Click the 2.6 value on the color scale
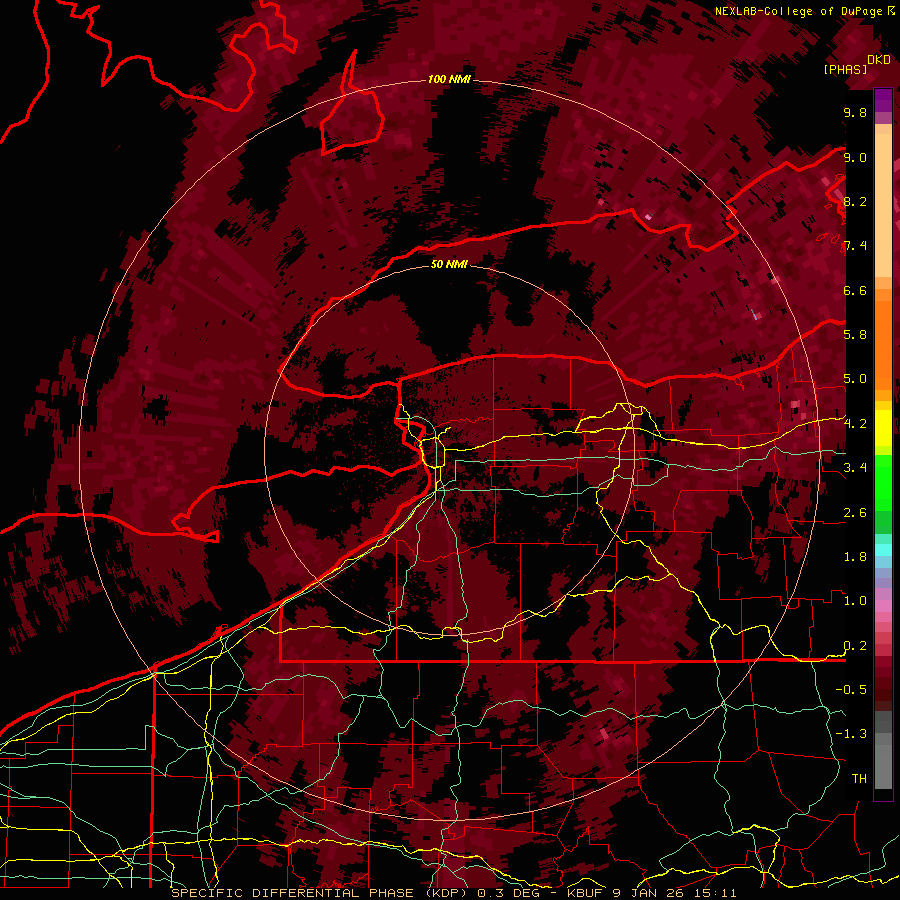This screenshot has width=900, height=900. click(x=855, y=512)
